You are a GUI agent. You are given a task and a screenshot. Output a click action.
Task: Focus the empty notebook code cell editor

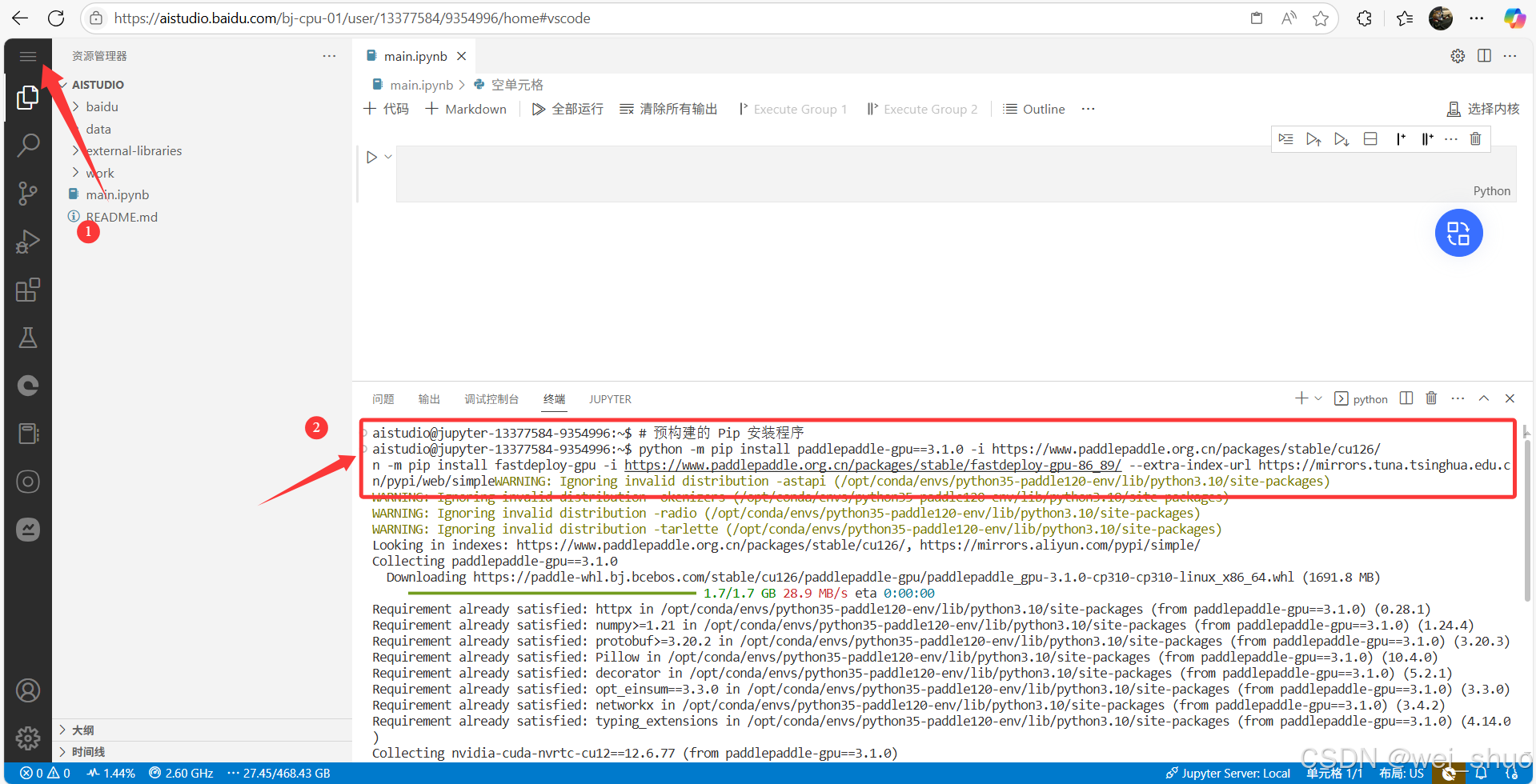(956, 174)
